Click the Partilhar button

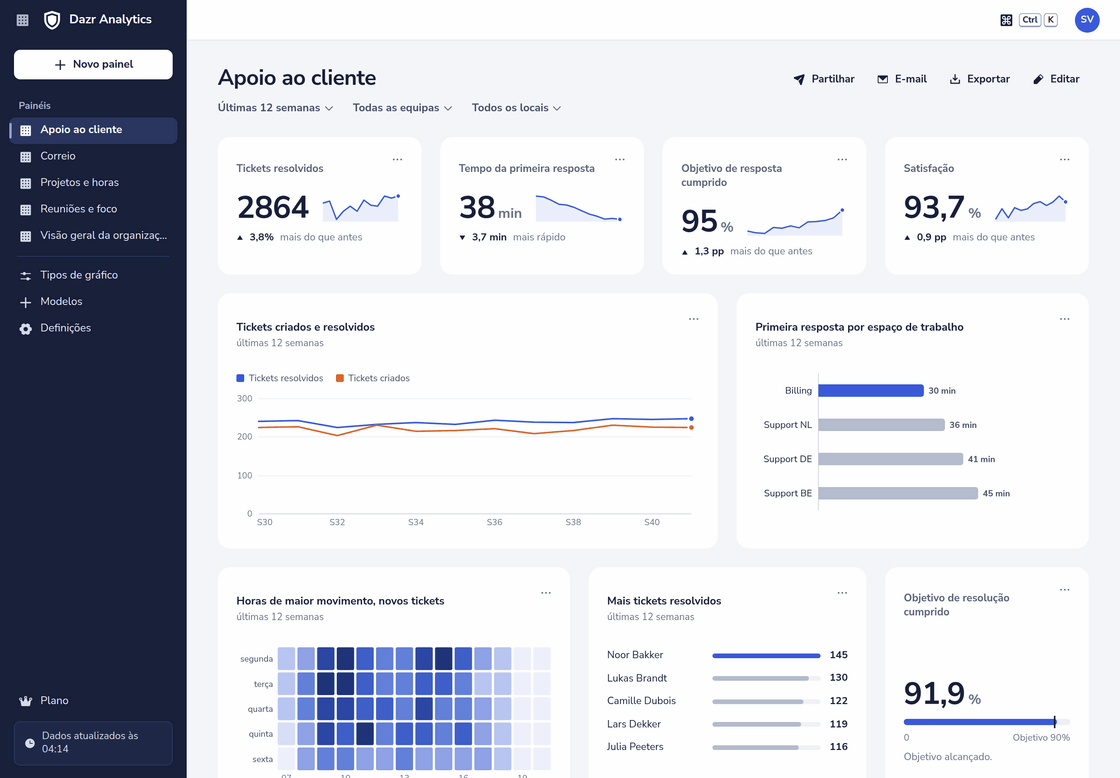tap(824, 79)
